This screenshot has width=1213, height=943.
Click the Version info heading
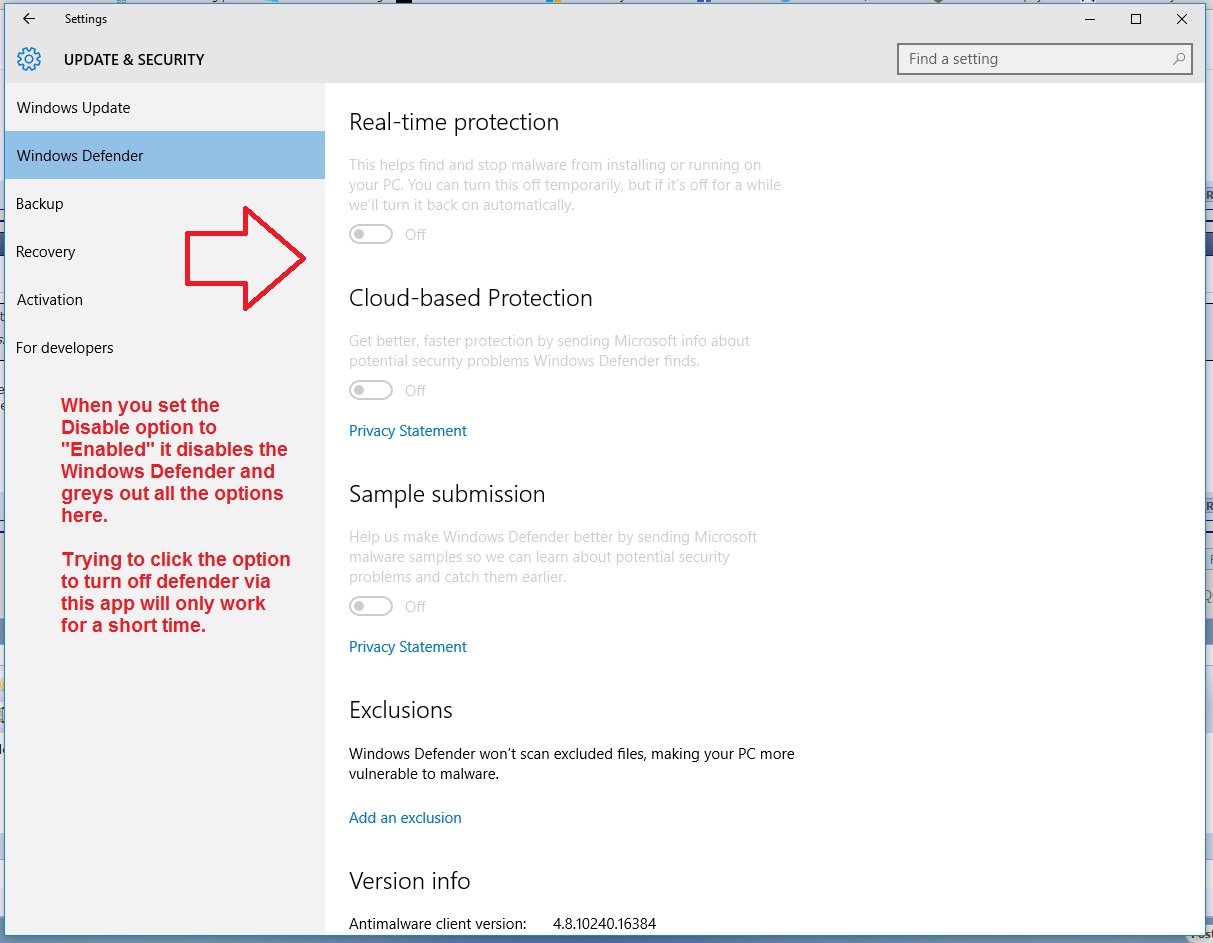[410, 881]
